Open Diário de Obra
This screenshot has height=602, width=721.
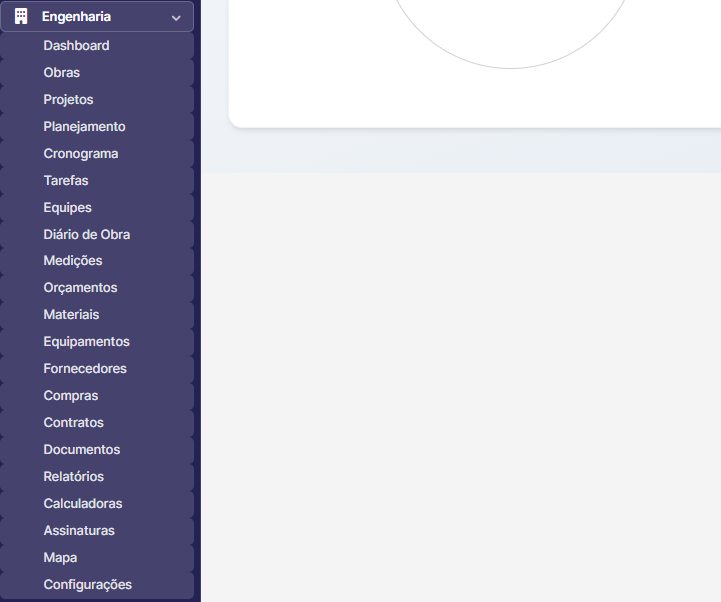coord(87,235)
